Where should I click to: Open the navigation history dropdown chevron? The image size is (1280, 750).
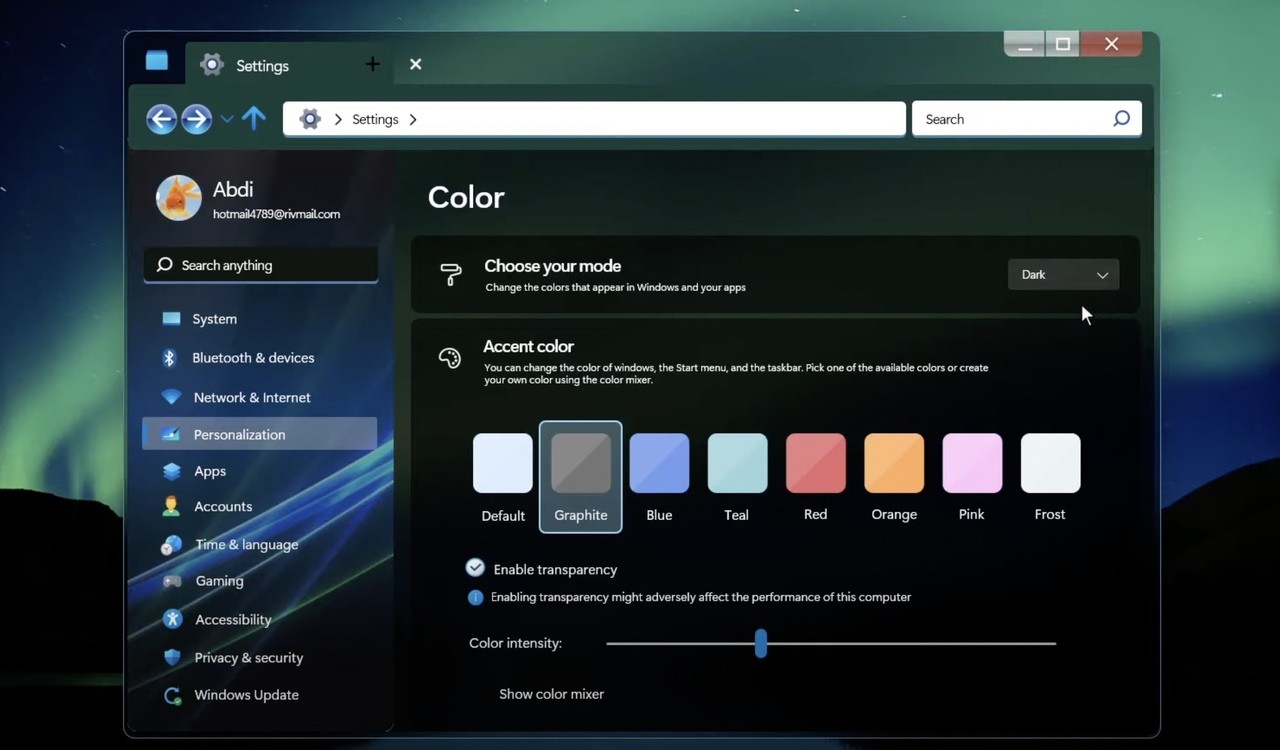(x=227, y=119)
